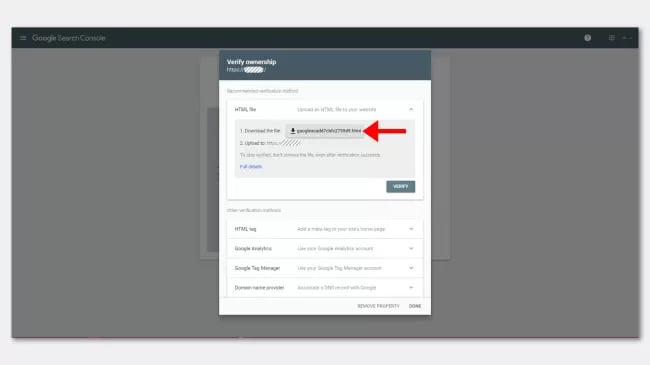The height and width of the screenshot is (365, 650).
Task: Click the 'Upload to' URL line
Action: coord(271,143)
